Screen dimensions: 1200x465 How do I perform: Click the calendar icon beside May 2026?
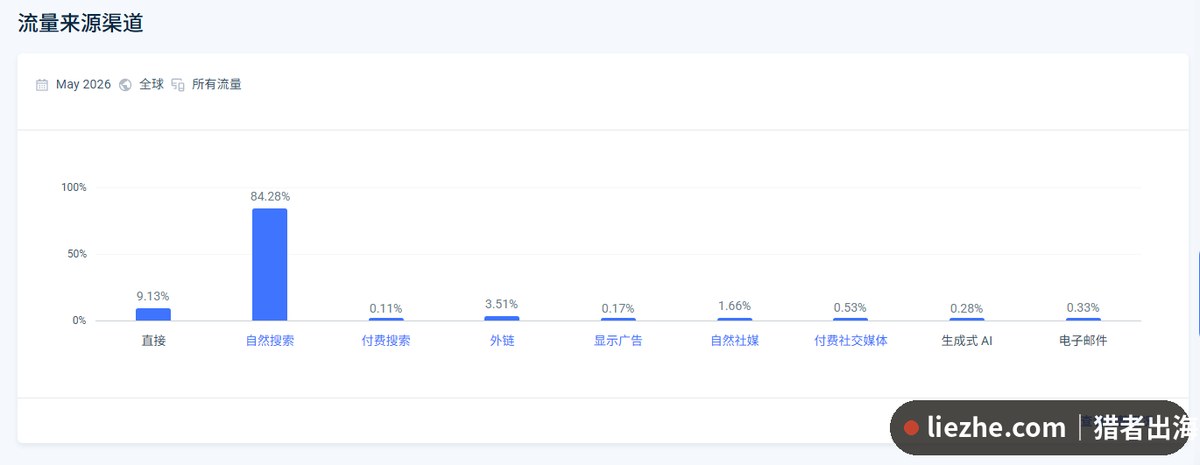(x=42, y=85)
